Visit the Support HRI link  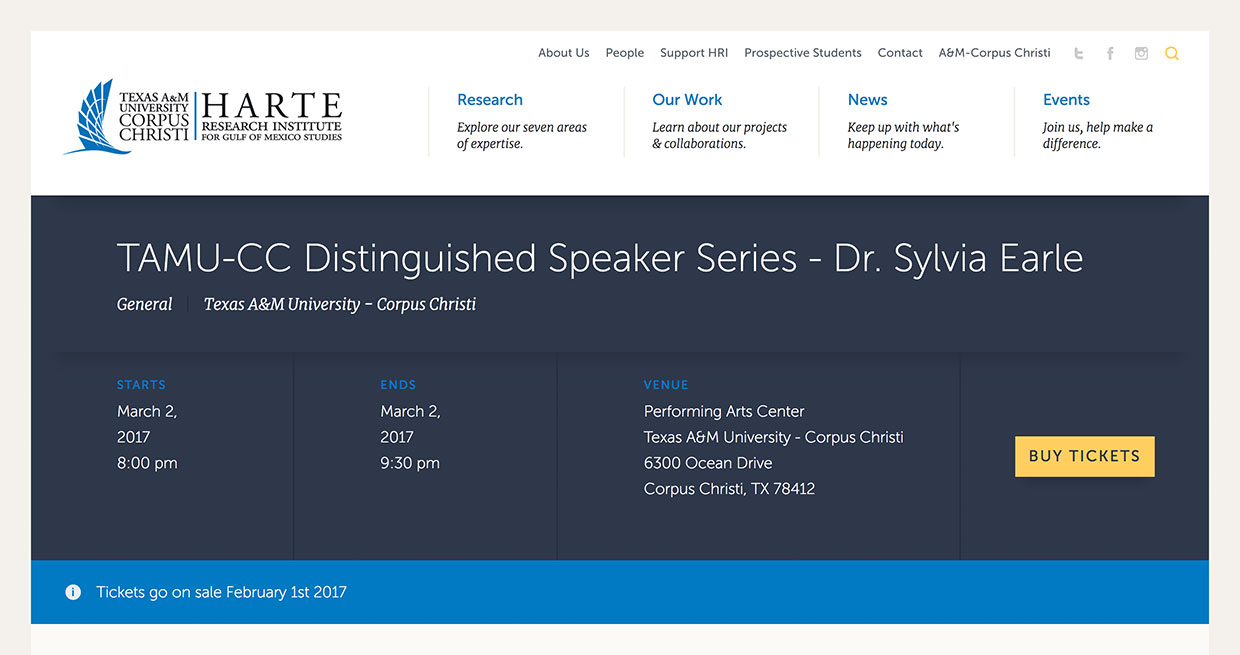click(x=694, y=53)
